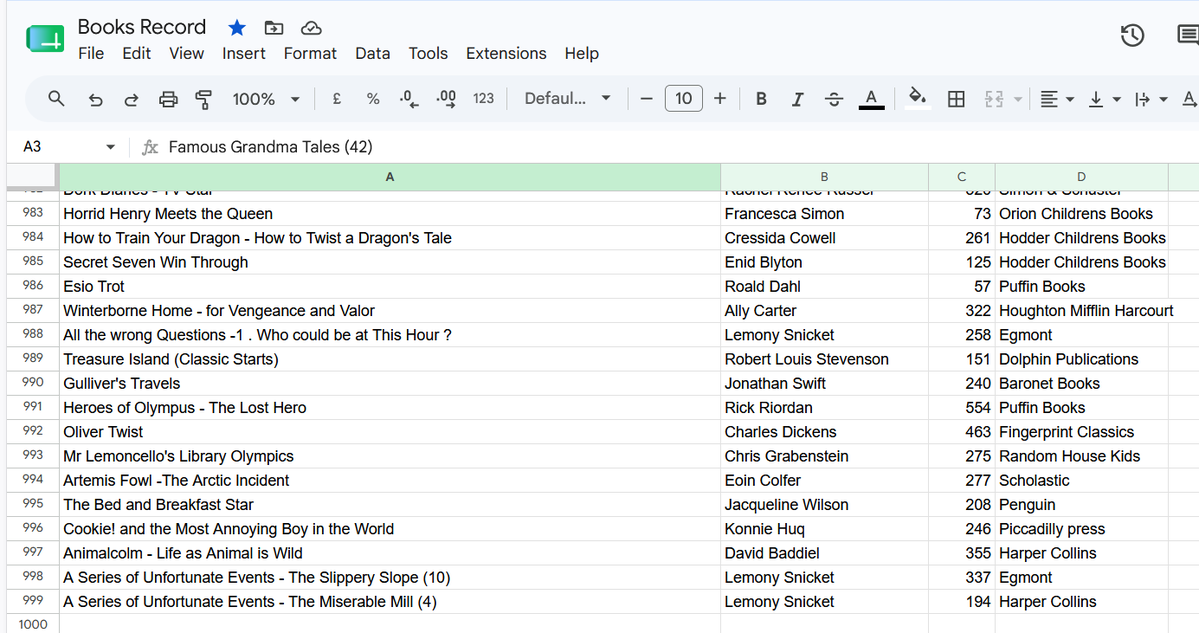This screenshot has width=1199, height=633.
Task: Open the Data menu
Action: click(372, 54)
